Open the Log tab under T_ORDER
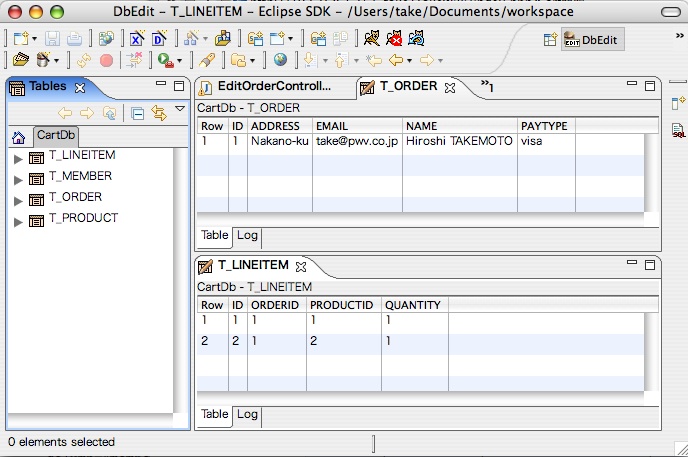 (x=247, y=235)
